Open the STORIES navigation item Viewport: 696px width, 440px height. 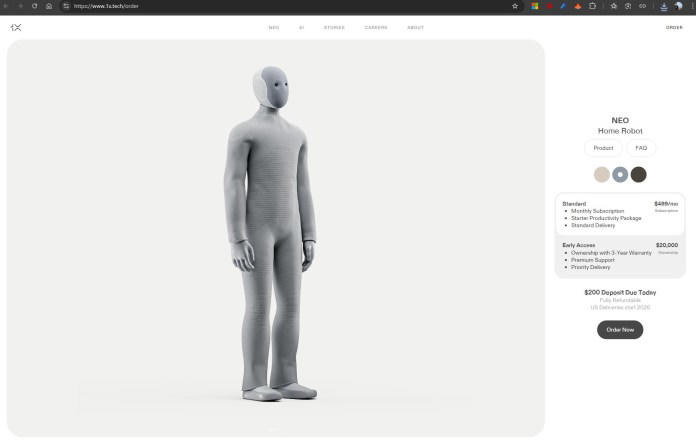point(334,28)
